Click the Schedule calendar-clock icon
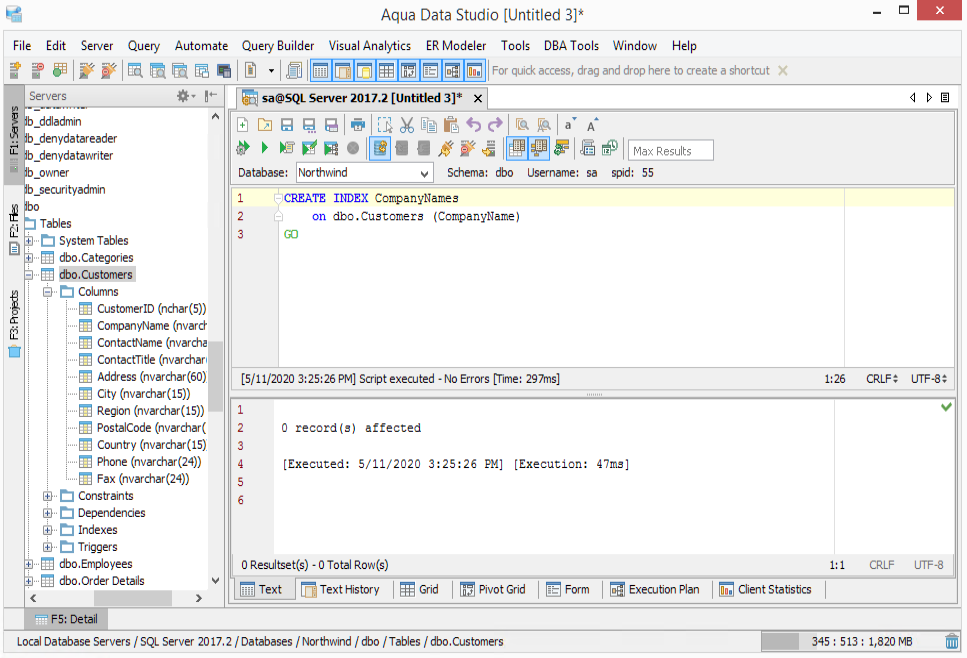Image resolution: width=967 pixels, height=658 pixels. (x=610, y=148)
